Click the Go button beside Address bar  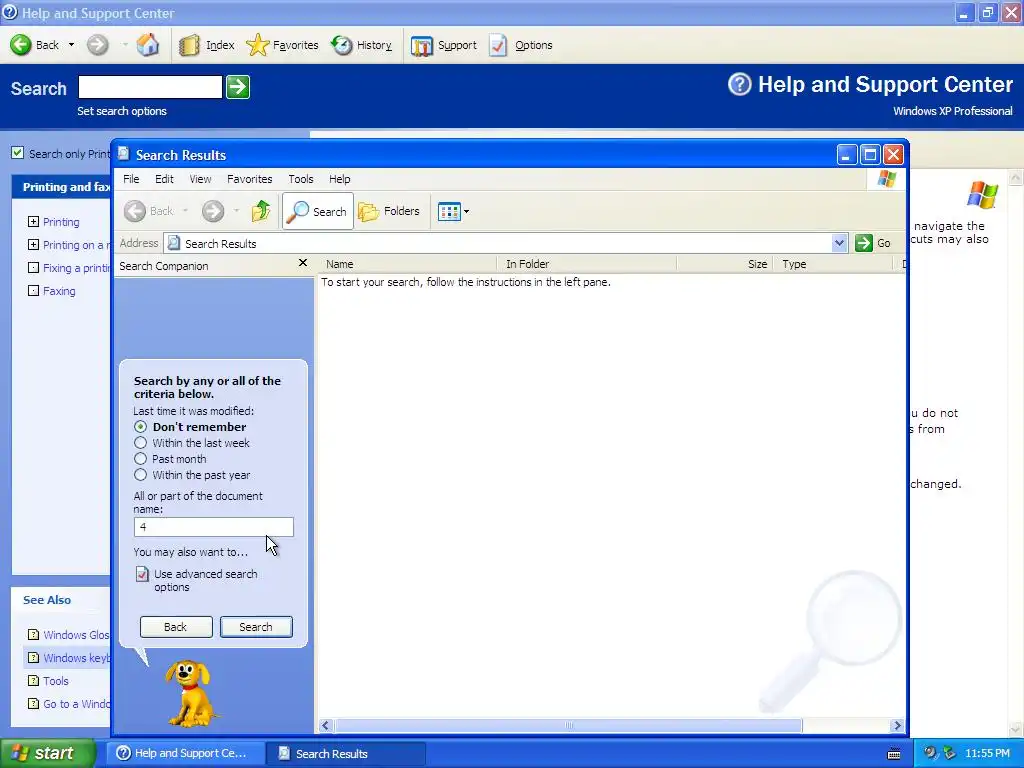[x=873, y=243]
